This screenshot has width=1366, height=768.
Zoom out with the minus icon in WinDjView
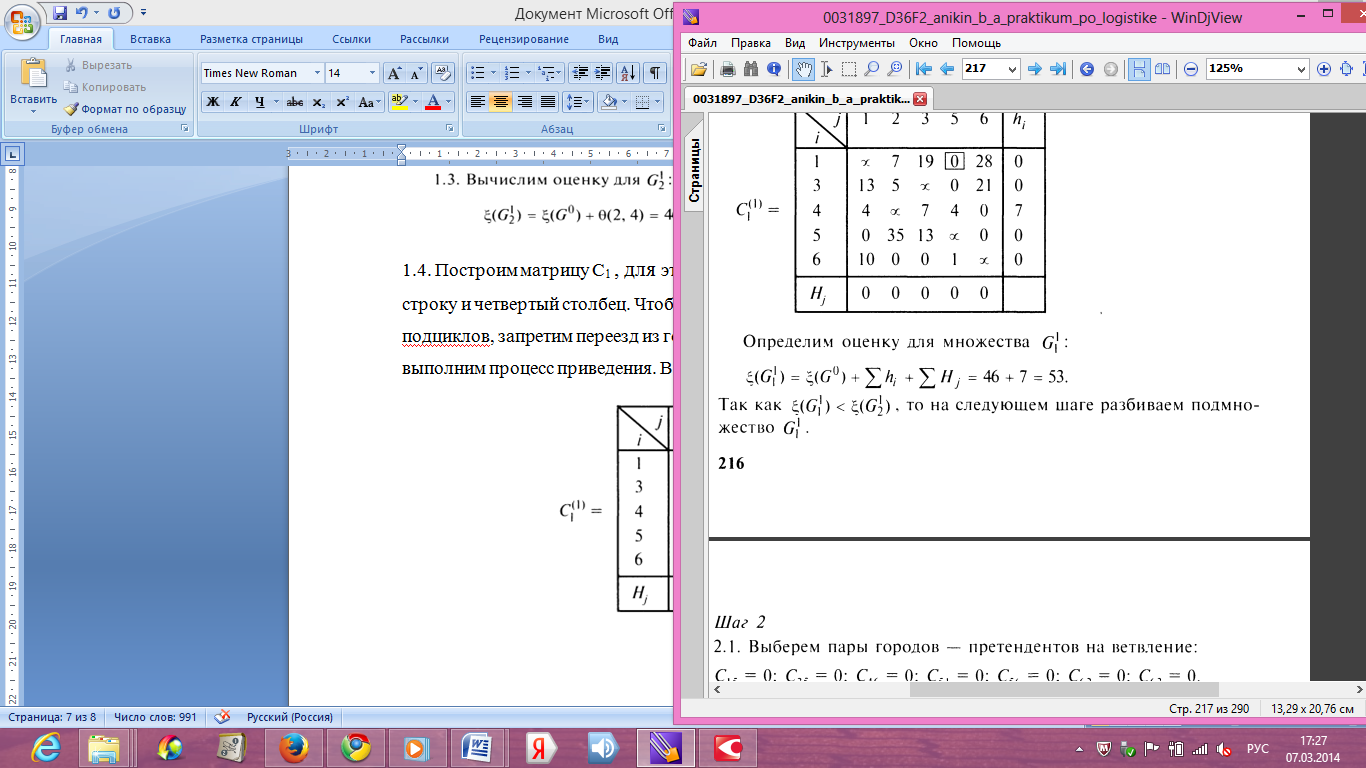[1191, 69]
